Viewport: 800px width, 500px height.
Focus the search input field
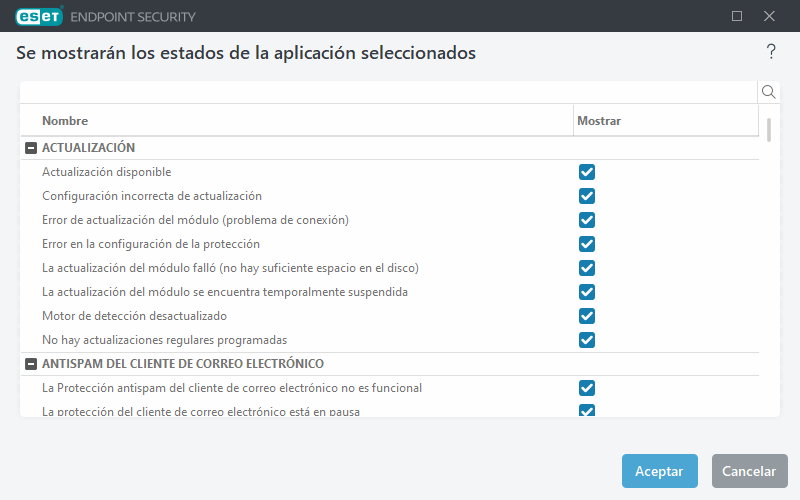point(389,92)
